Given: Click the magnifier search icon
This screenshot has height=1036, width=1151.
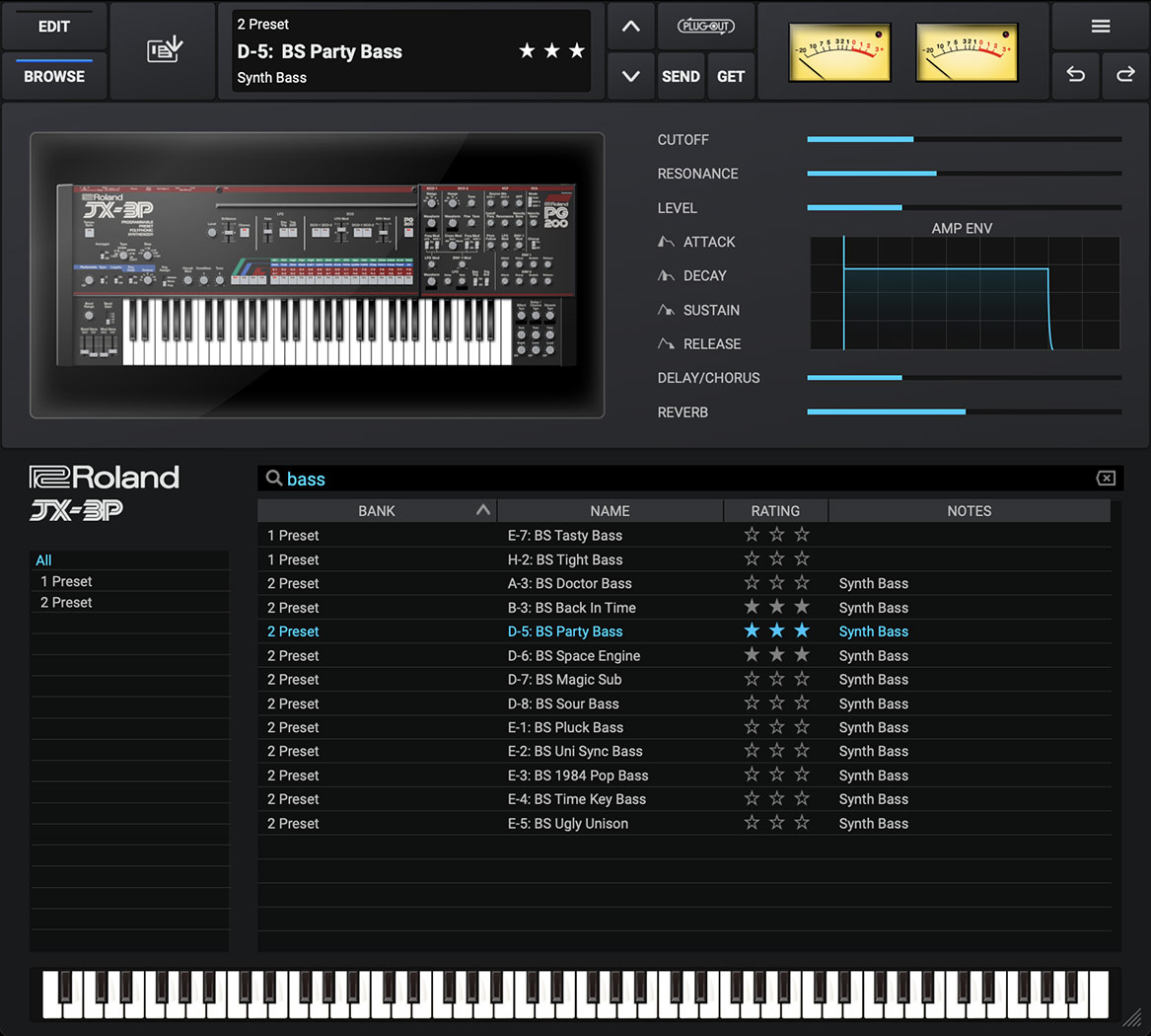Looking at the screenshot, I should click(274, 478).
